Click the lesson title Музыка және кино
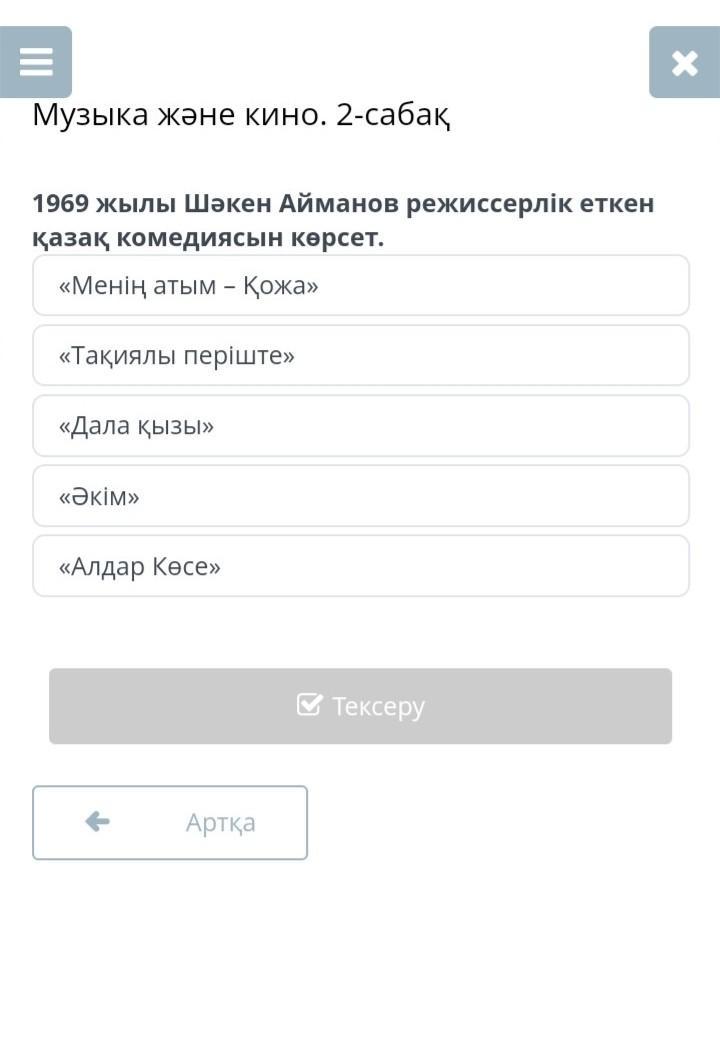720x1060 pixels. point(180,116)
